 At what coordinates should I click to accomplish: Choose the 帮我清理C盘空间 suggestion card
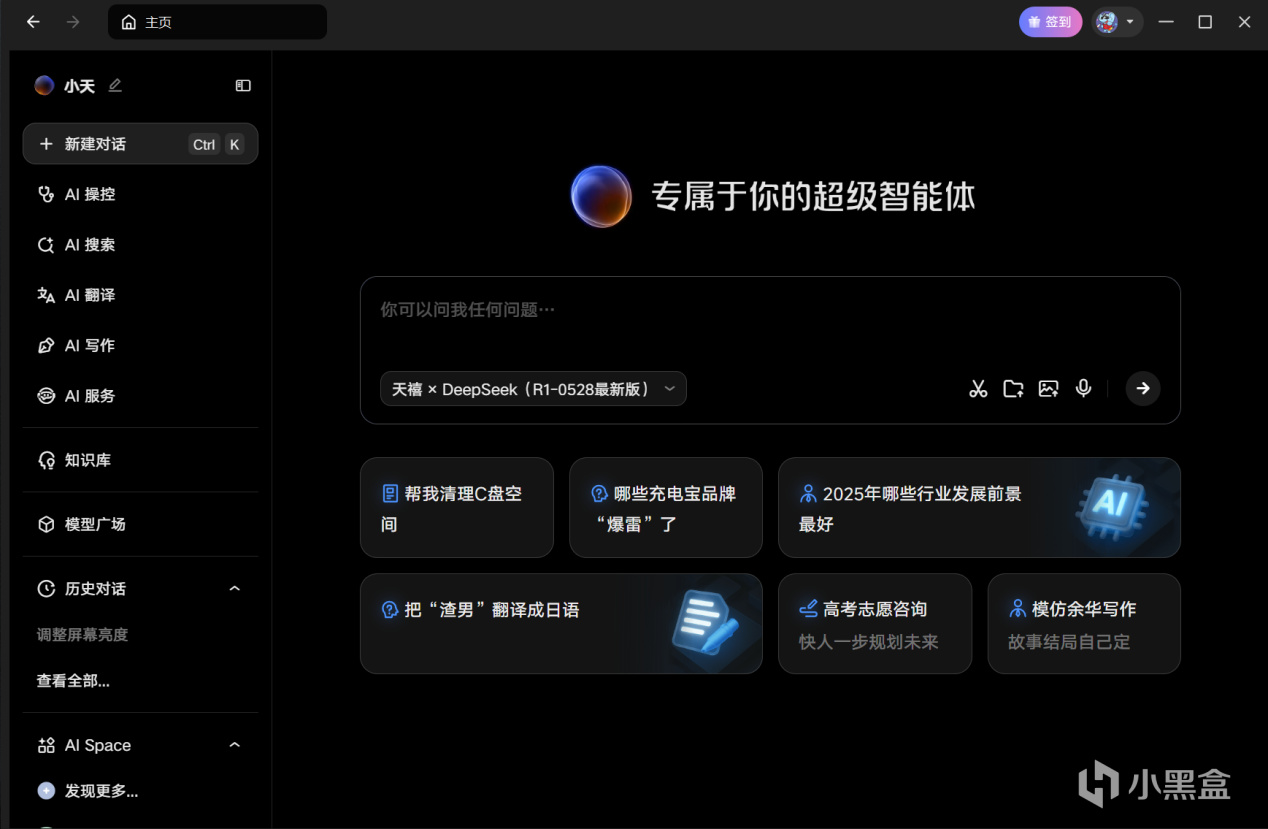point(457,508)
